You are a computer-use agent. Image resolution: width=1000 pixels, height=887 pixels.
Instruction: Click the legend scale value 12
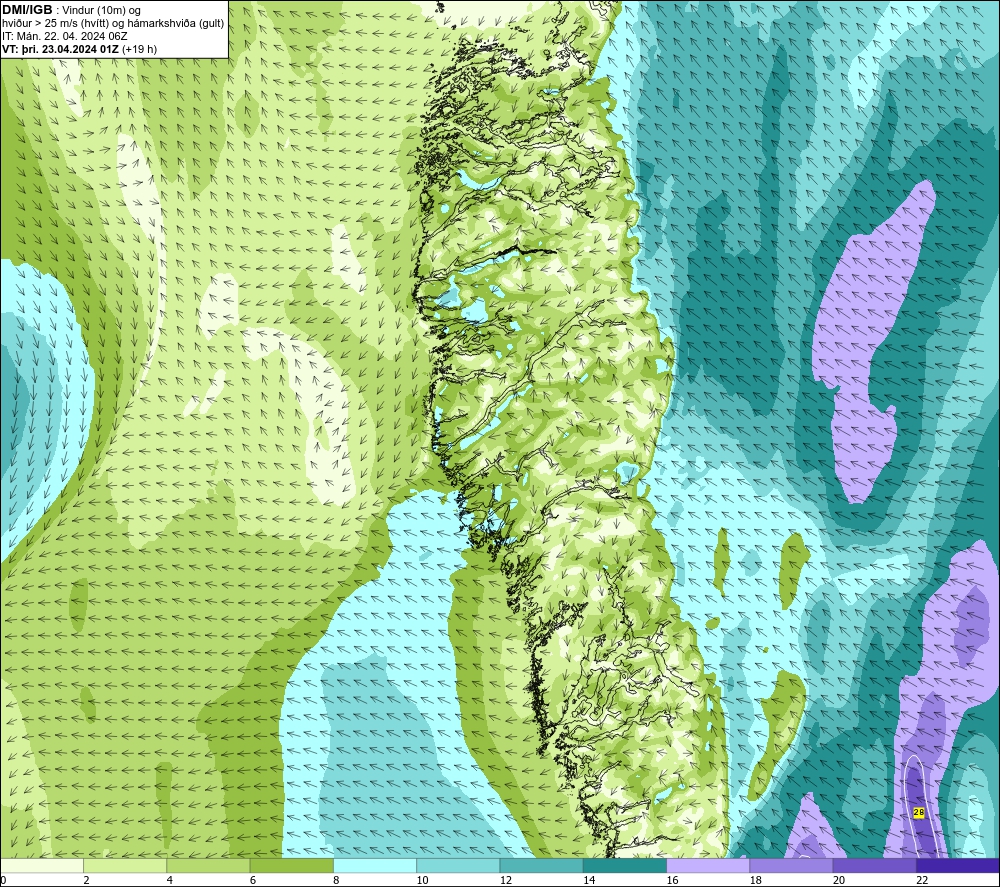click(x=506, y=880)
